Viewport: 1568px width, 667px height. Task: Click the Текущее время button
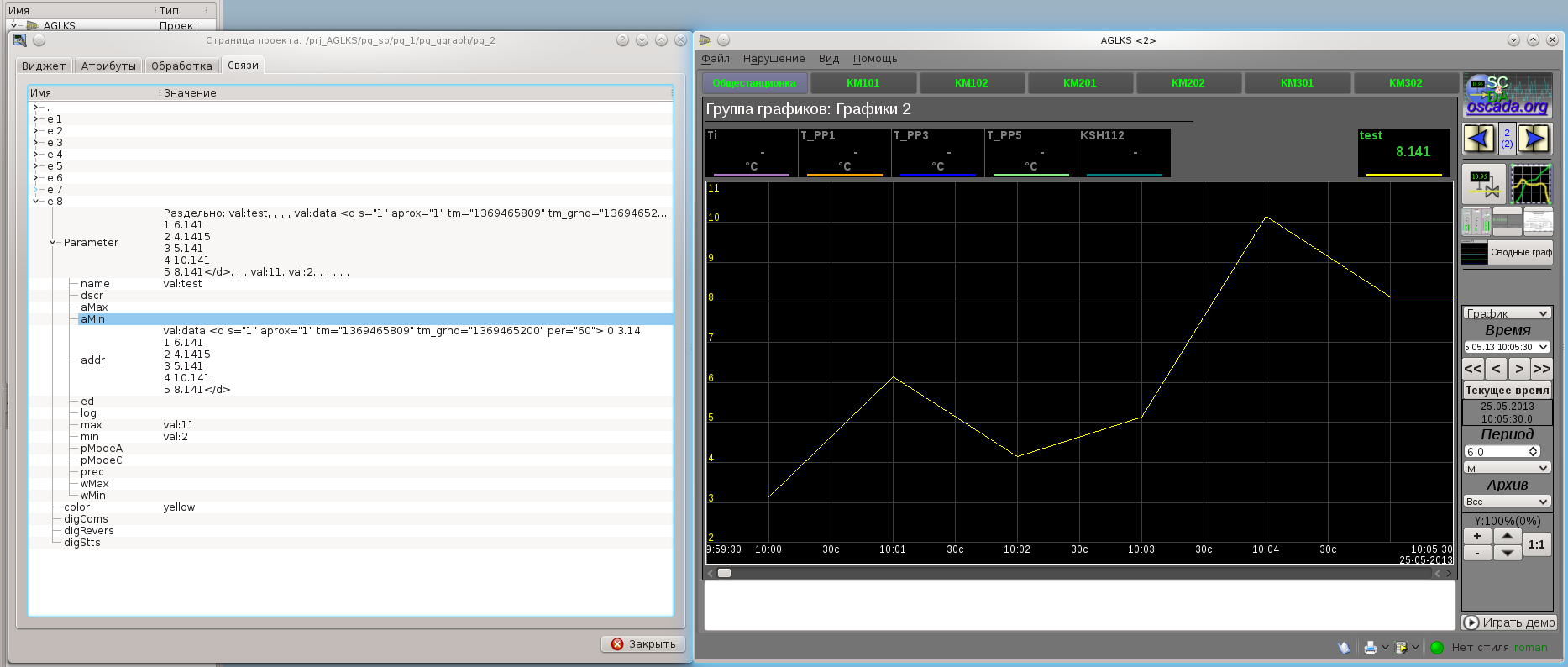point(1507,390)
